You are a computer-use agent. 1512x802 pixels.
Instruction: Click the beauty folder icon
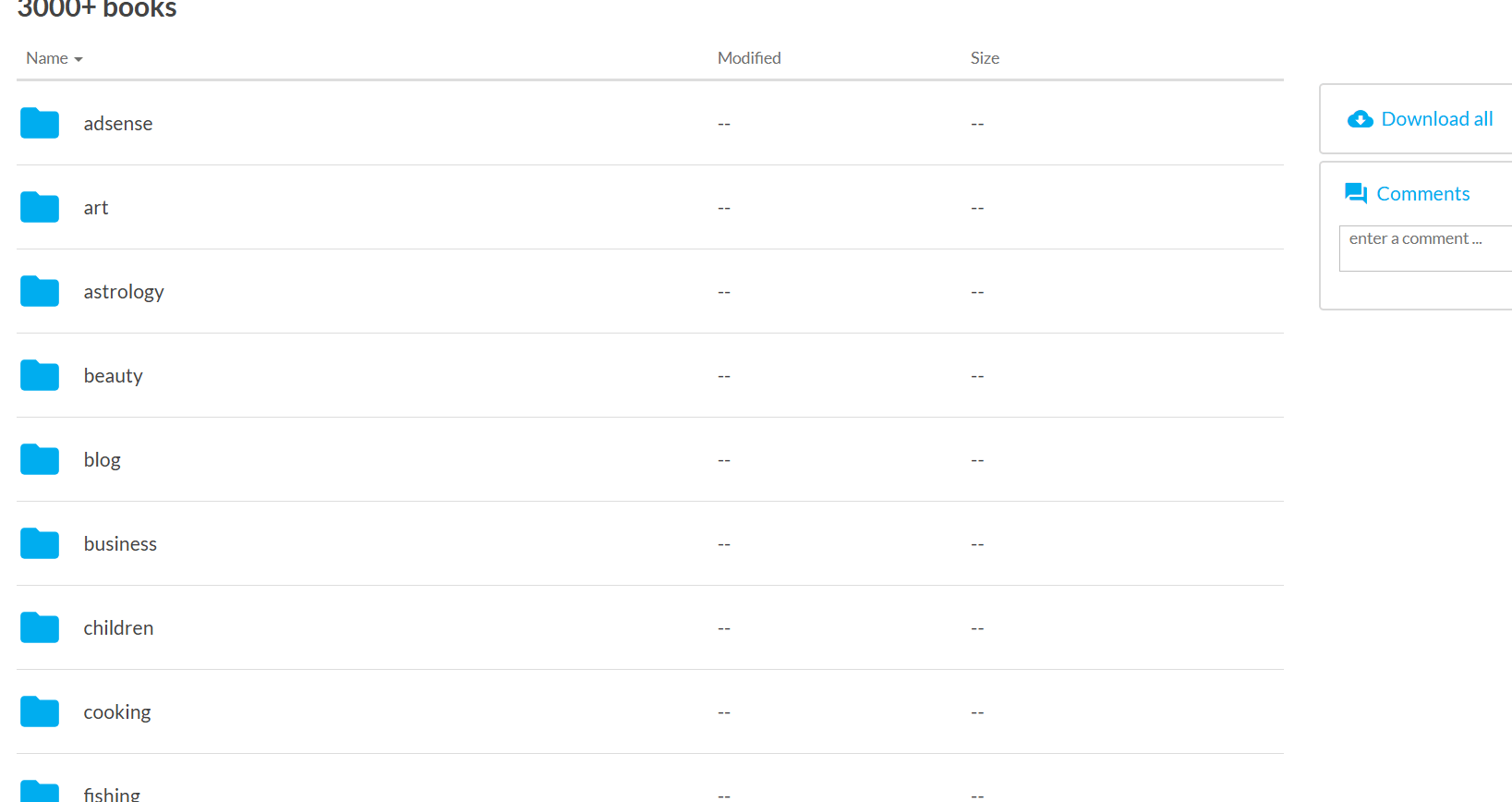pos(40,375)
